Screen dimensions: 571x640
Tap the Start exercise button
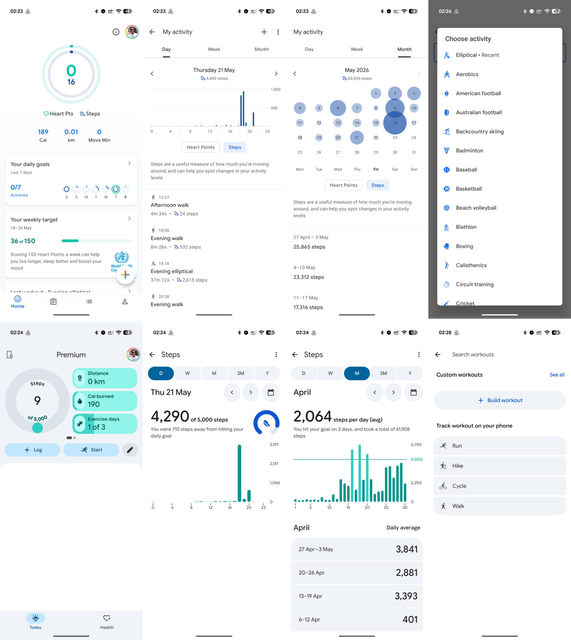[x=91, y=450]
